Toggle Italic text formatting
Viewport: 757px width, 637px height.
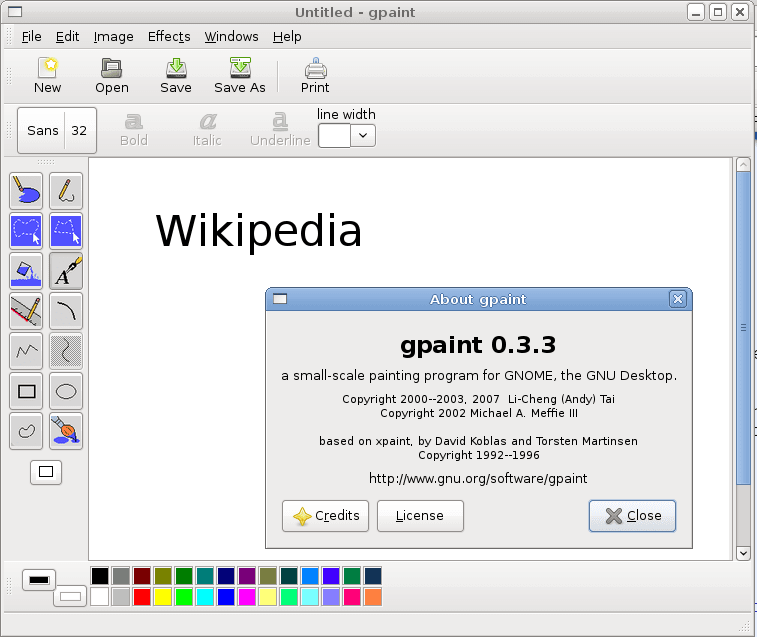[x=207, y=129]
